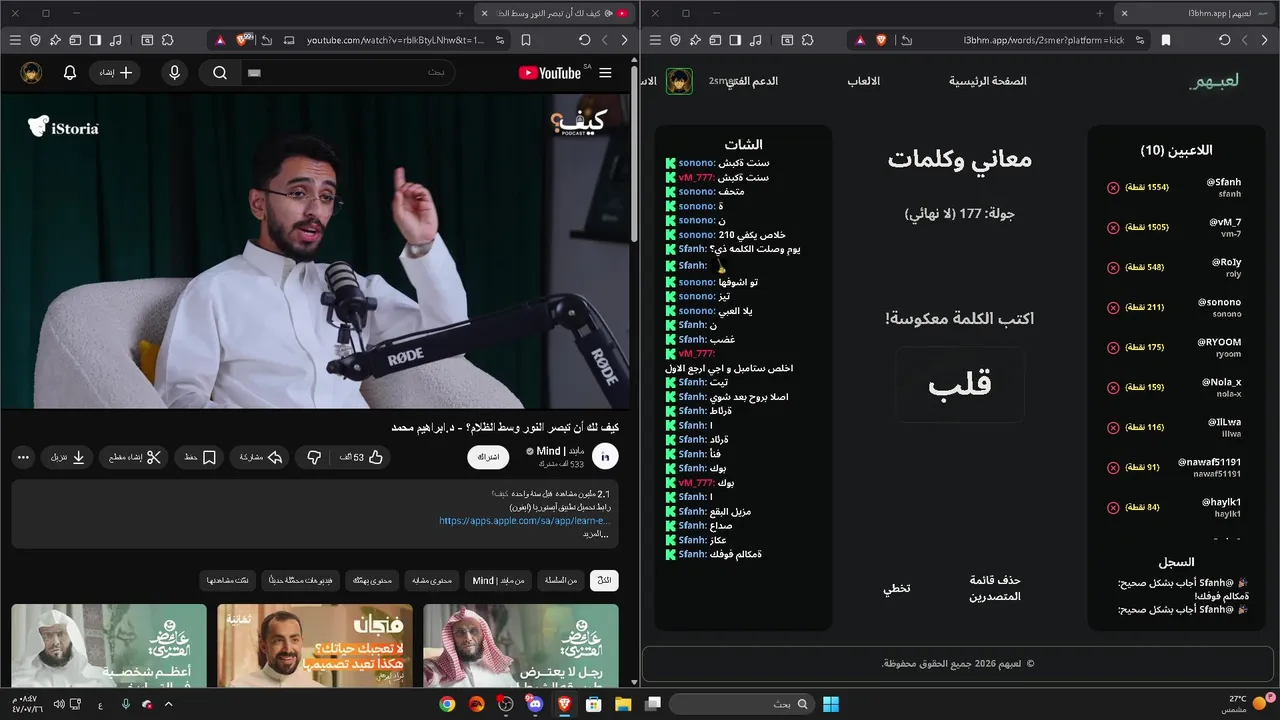Click the Windows taskbar search box

(740, 704)
